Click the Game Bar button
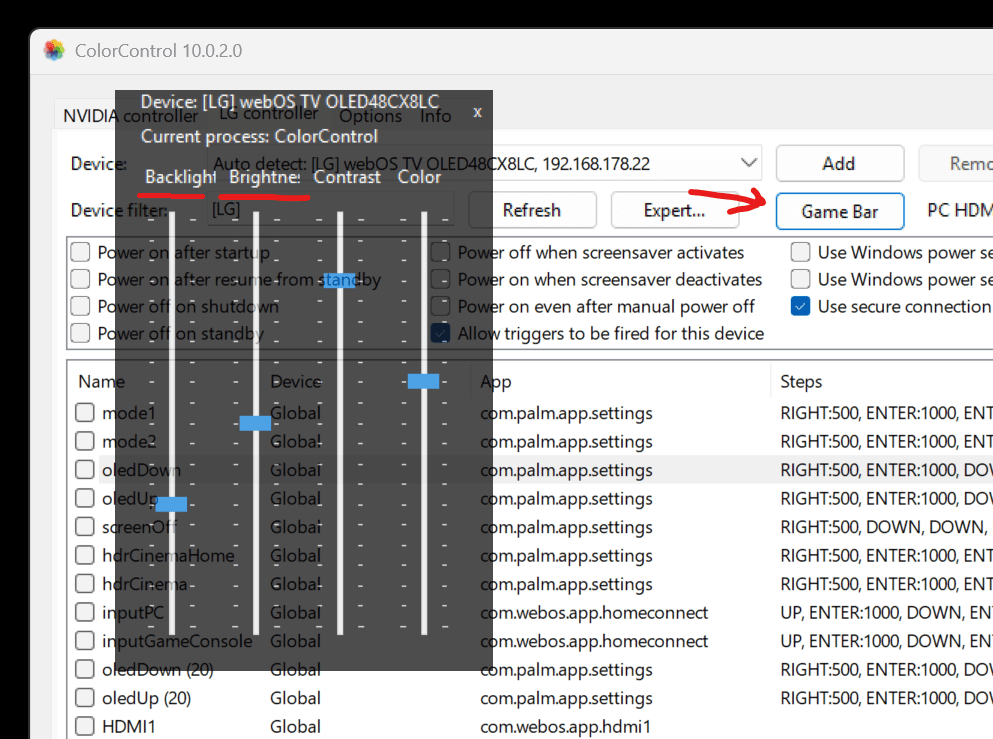The height and width of the screenshot is (739, 993). (840, 211)
